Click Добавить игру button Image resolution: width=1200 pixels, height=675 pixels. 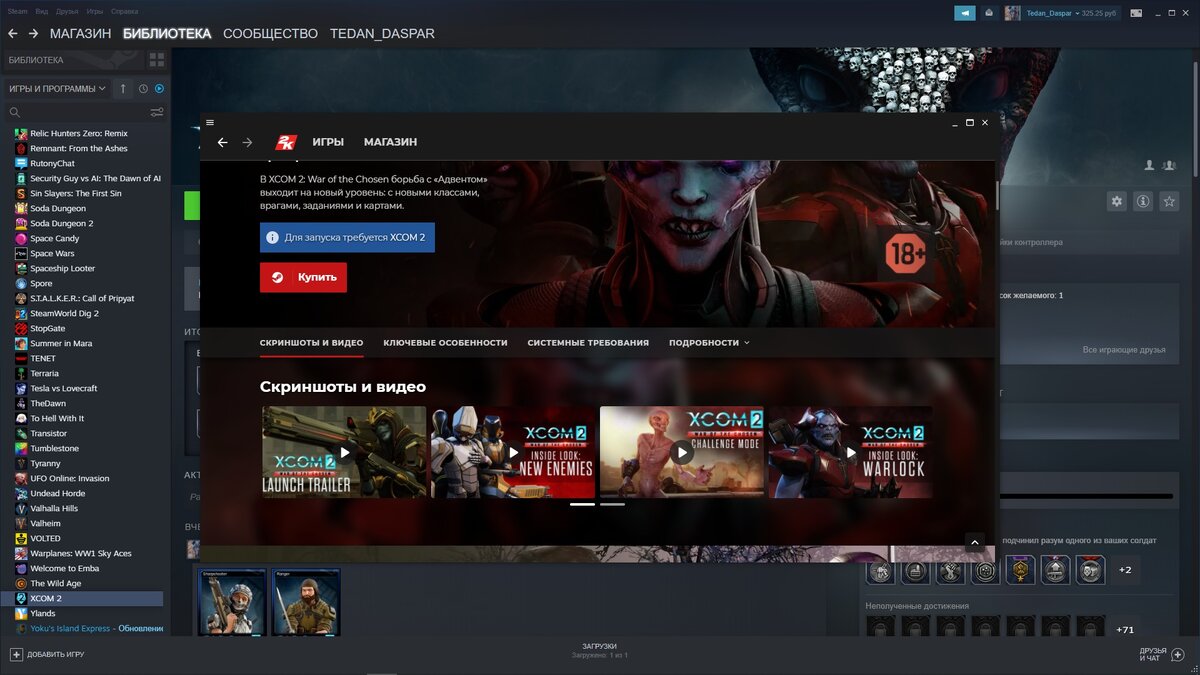[47, 654]
